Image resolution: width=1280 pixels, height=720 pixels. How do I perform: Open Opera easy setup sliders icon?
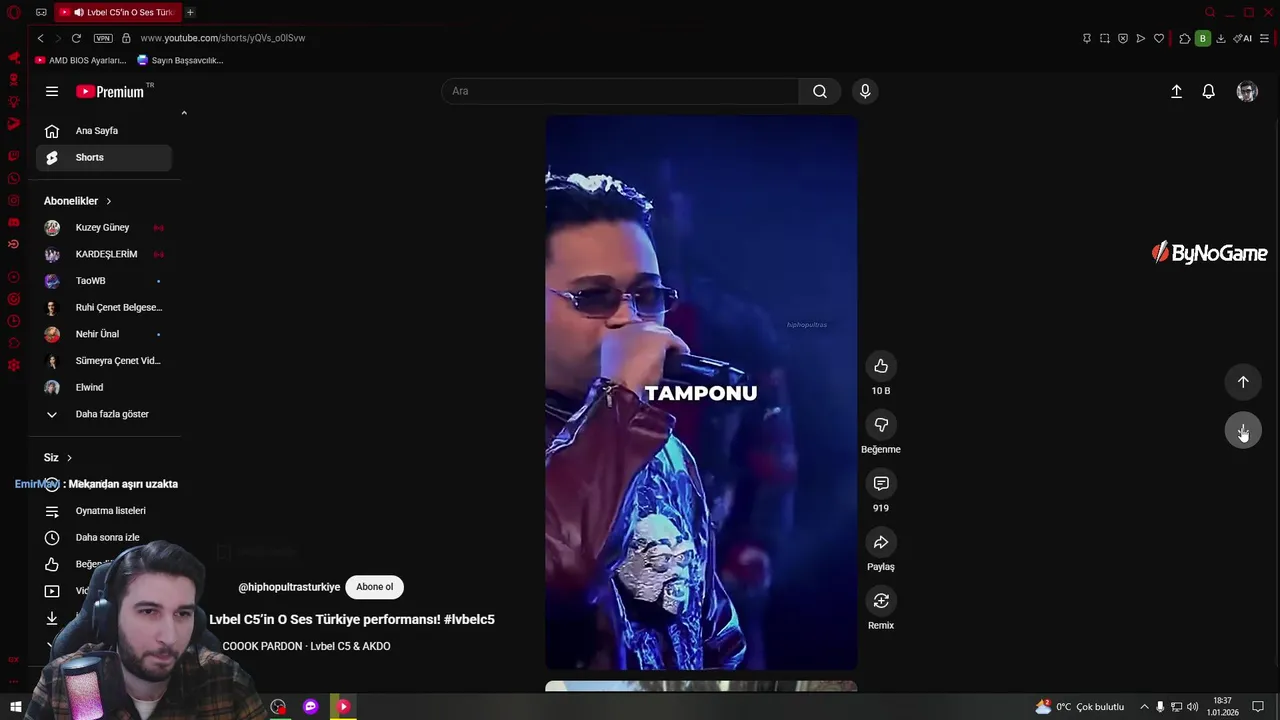pos(1265,38)
